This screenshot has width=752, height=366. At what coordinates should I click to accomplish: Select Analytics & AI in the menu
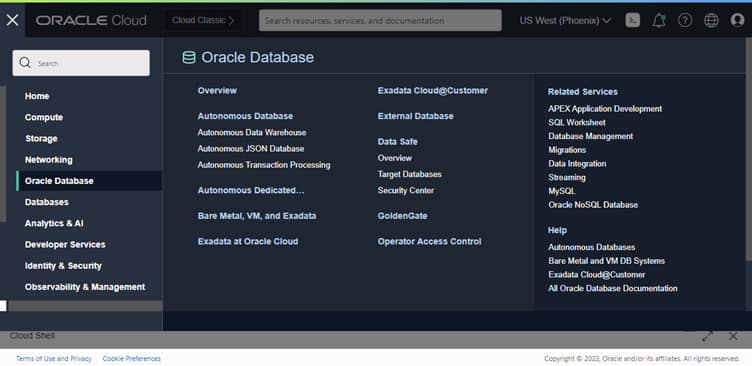point(54,223)
